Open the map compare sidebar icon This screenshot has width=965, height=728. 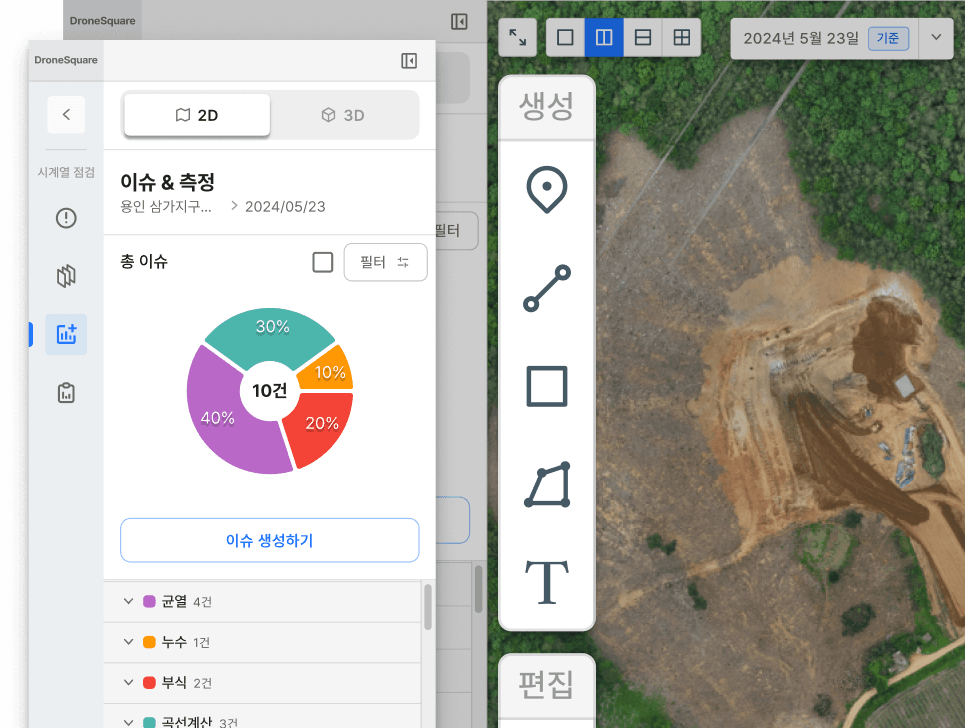66,276
